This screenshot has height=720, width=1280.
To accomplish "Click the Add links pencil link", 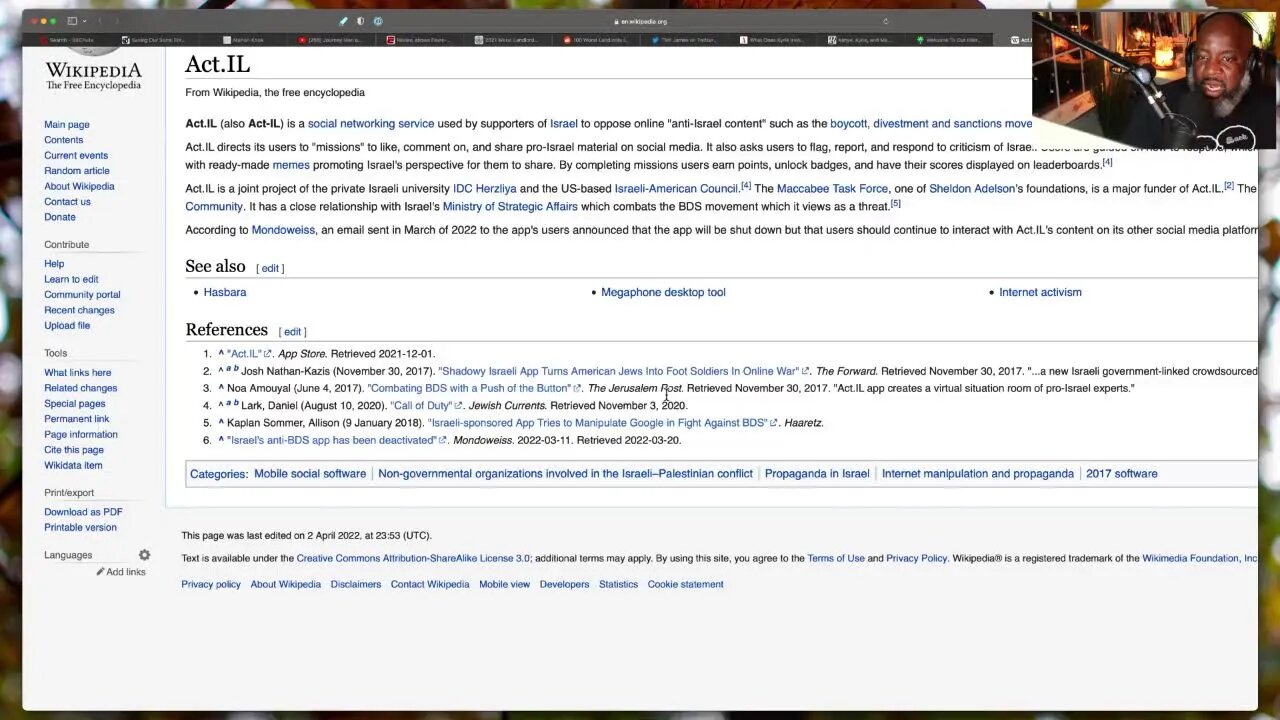I will 121,572.
